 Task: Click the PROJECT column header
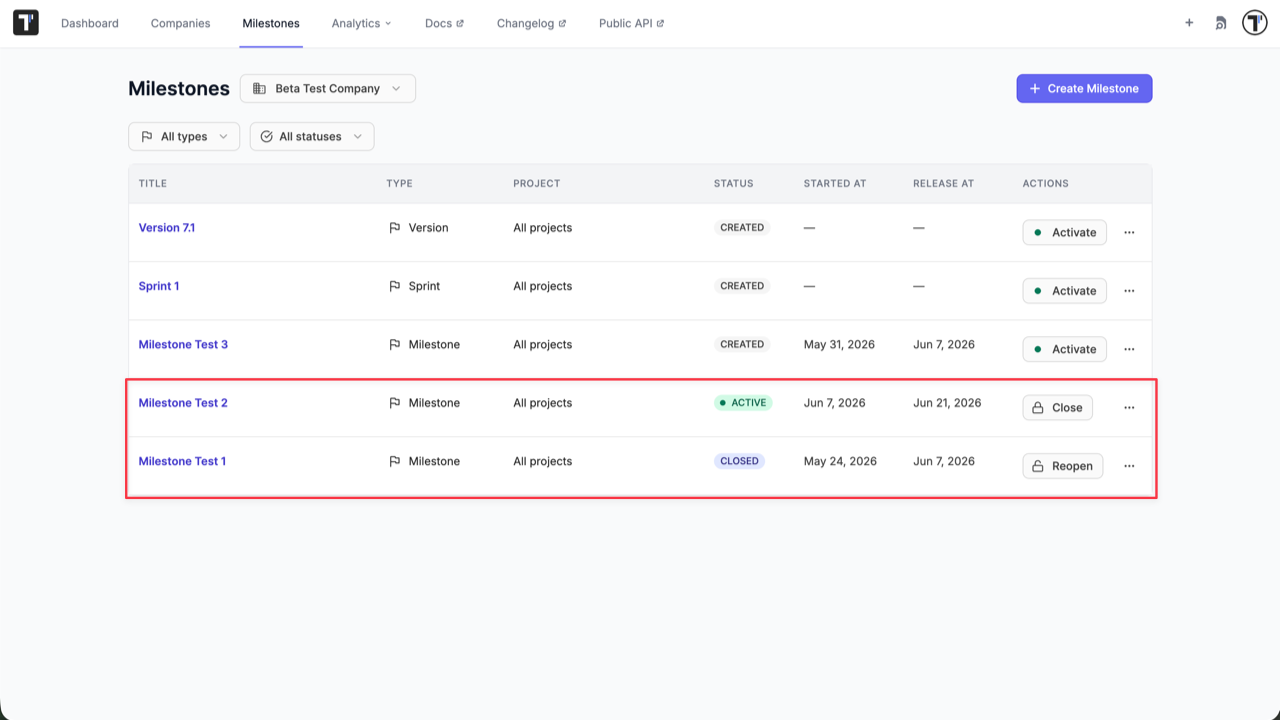537,184
